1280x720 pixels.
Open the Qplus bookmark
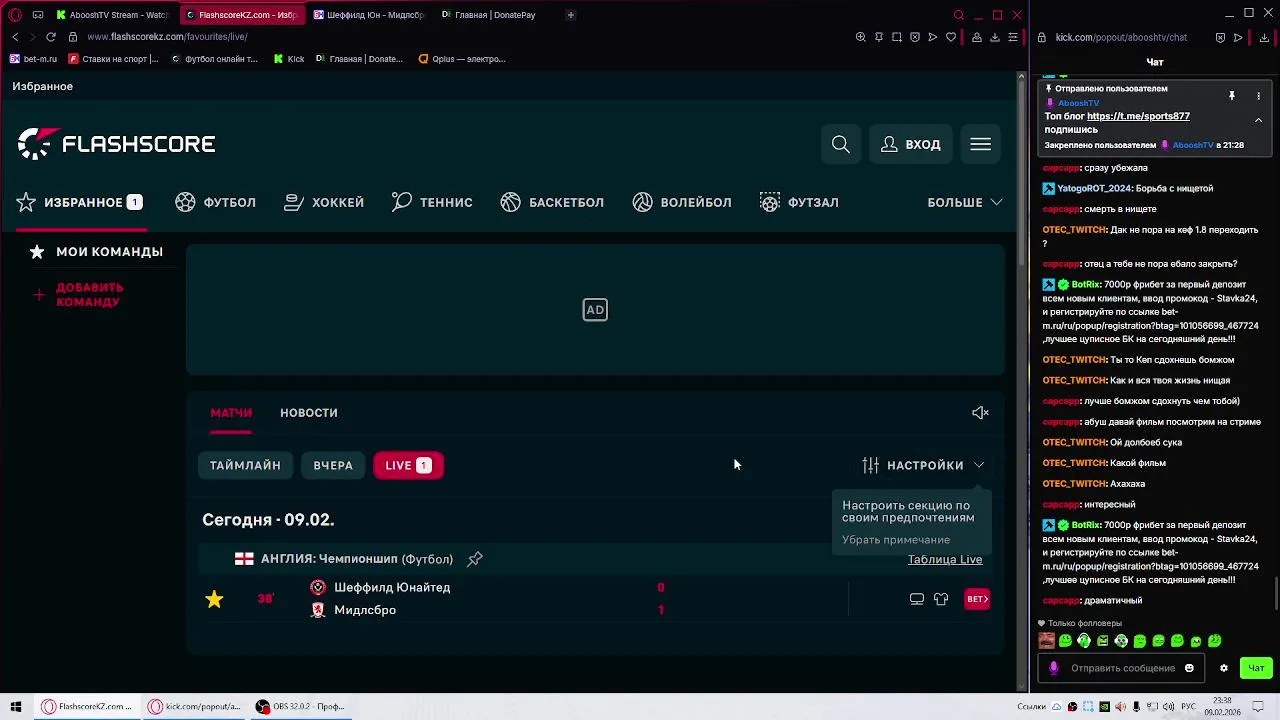[x=462, y=59]
